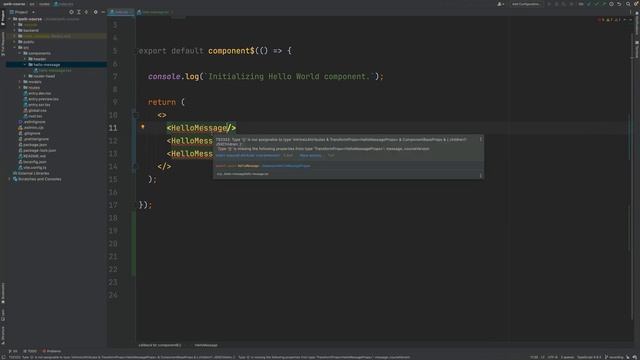Click the lower three-dot menu in tooltip
The width and height of the screenshot is (640, 360).
pyautogui.click(x=480, y=176)
